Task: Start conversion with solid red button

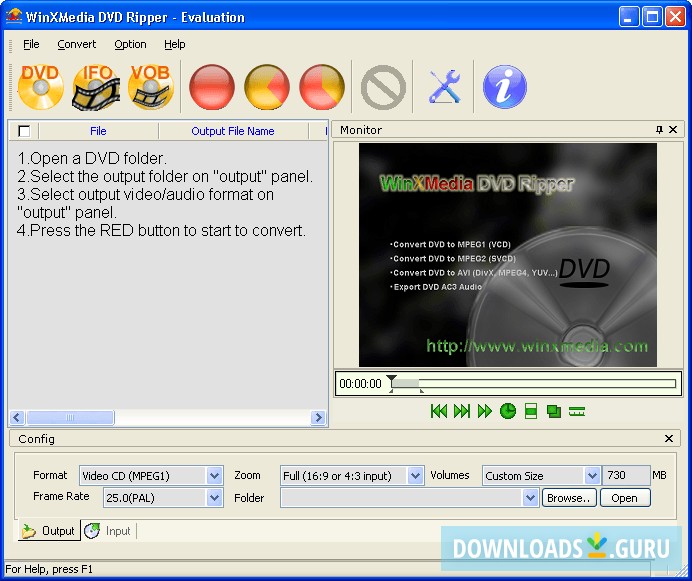Action: pyautogui.click(x=212, y=87)
